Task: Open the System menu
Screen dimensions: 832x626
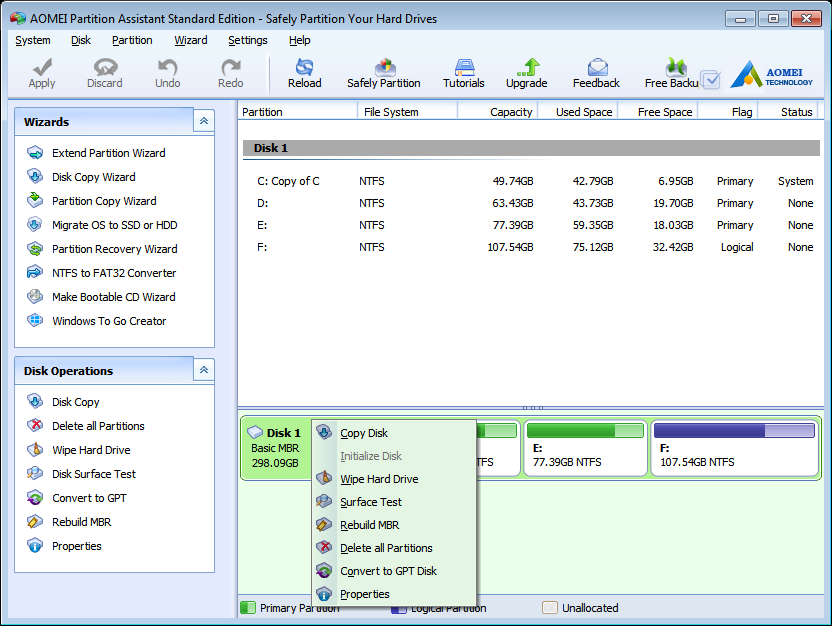Action: click(x=33, y=40)
